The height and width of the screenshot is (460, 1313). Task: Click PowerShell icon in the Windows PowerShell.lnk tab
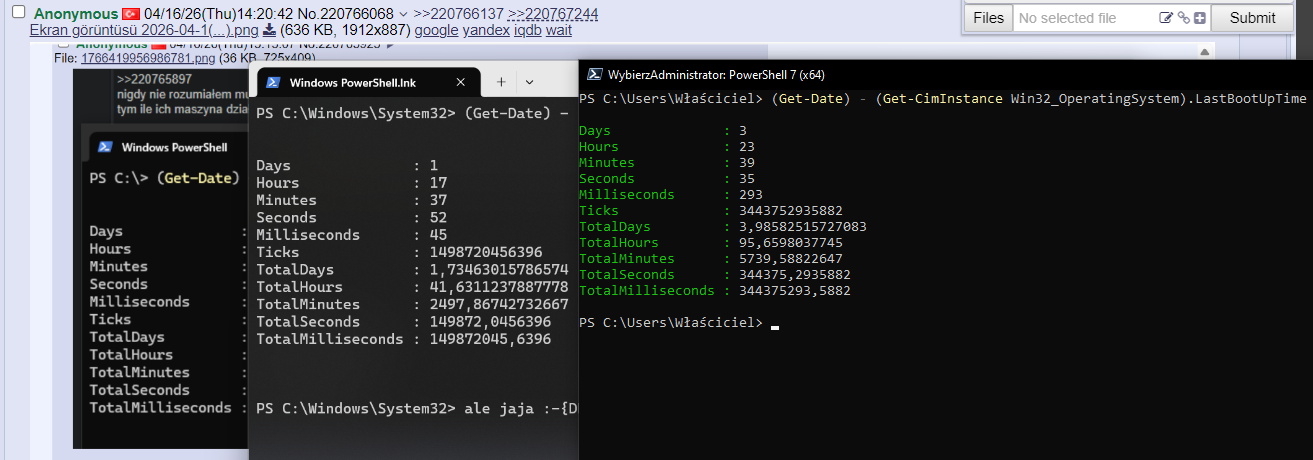tap(272, 82)
